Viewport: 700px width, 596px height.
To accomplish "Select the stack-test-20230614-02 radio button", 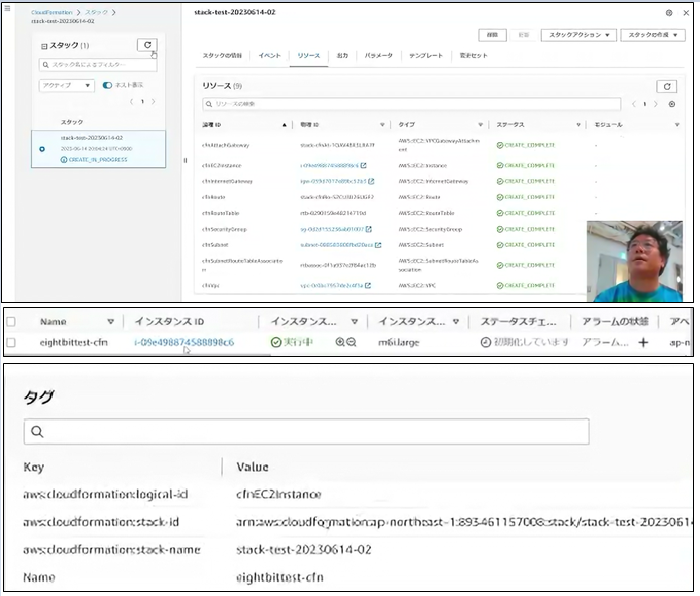I will [x=41, y=149].
